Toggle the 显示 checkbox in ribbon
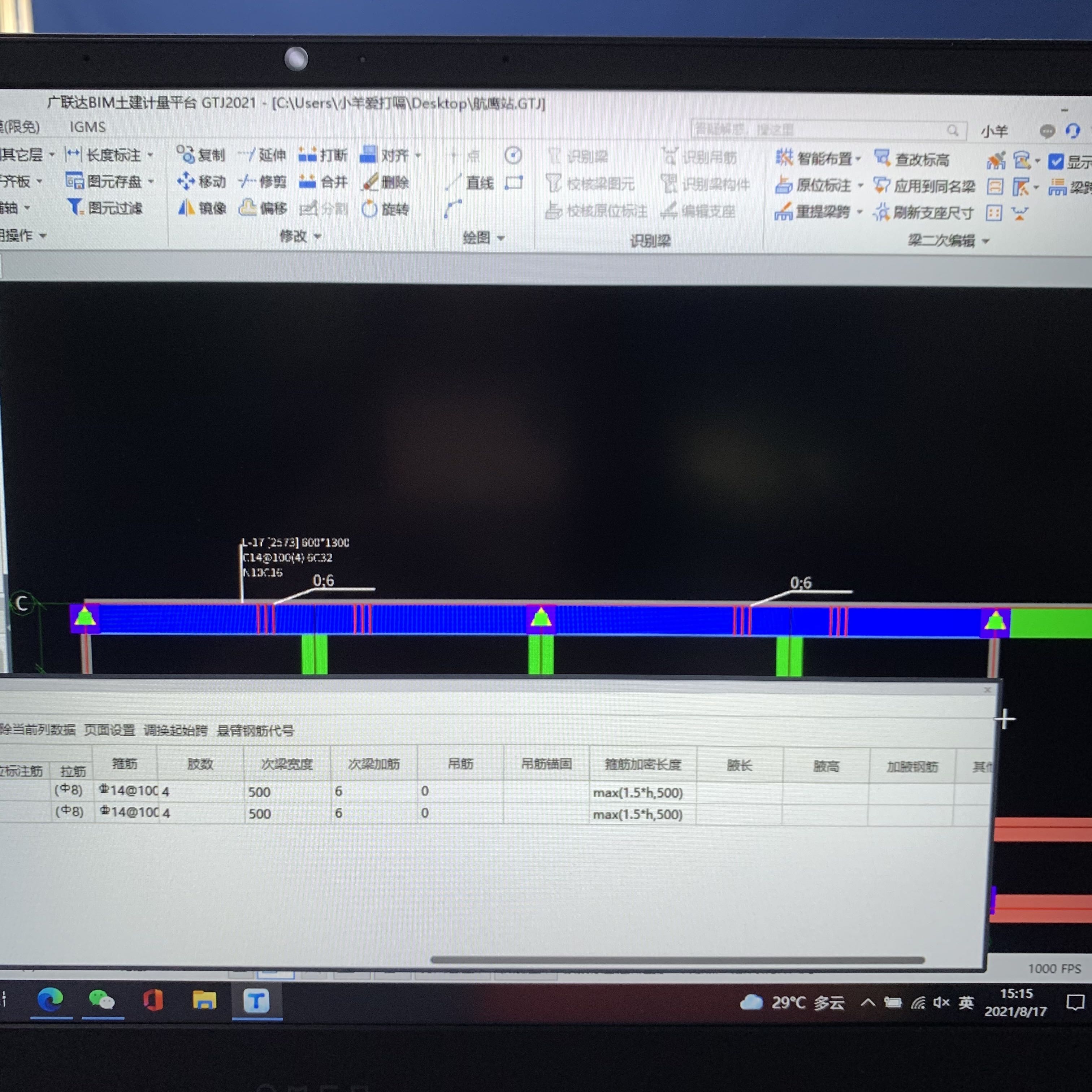The image size is (1092, 1092). click(x=1055, y=162)
